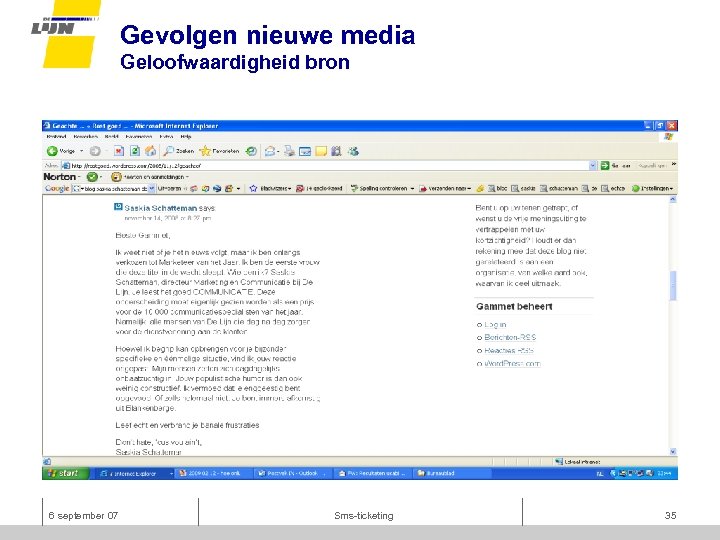The height and width of the screenshot is (540, 720).
Task: Open Zoeken search with magnifier icon
Action: tap(179, 151)
